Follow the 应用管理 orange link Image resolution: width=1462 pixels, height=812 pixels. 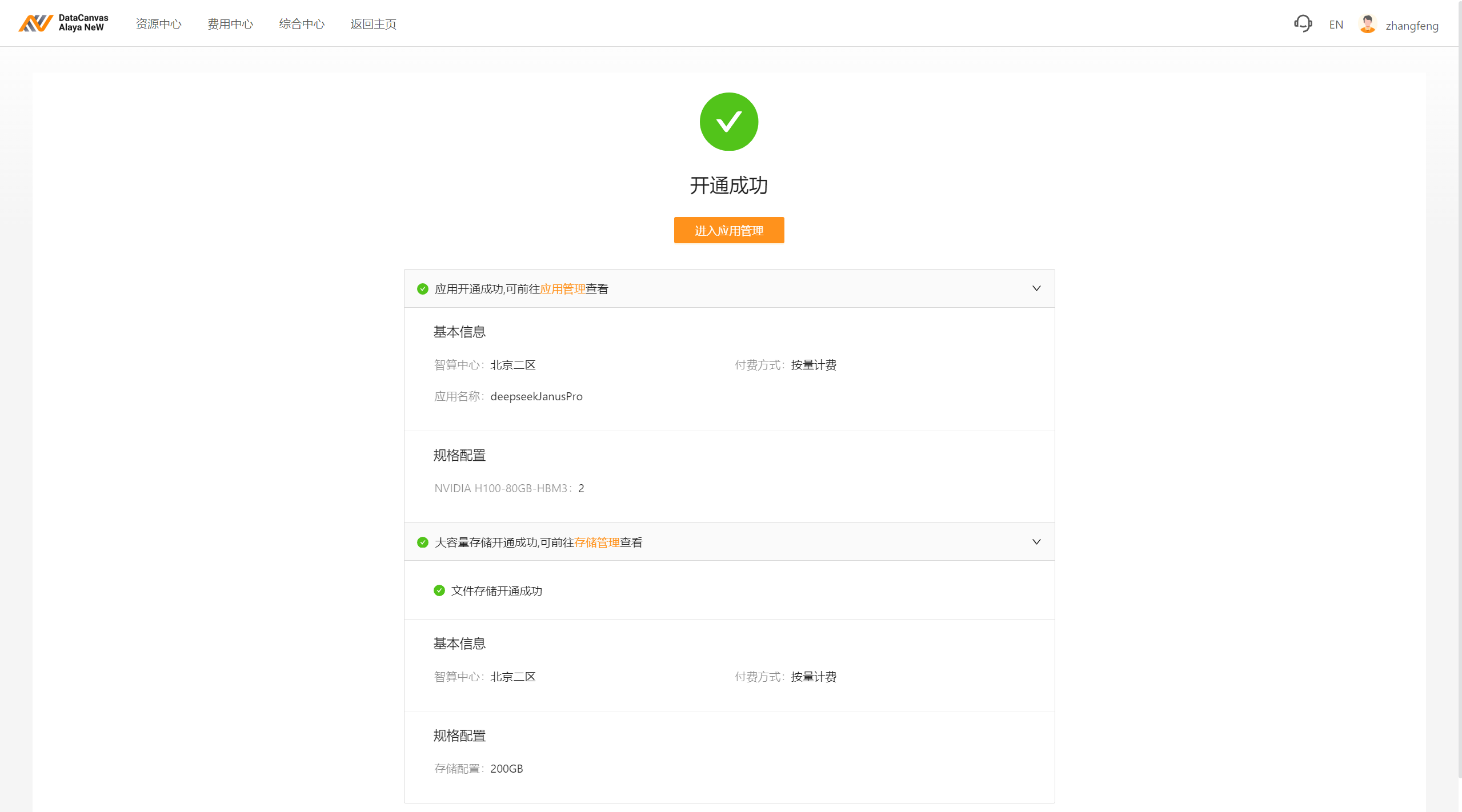pos(562,289)
